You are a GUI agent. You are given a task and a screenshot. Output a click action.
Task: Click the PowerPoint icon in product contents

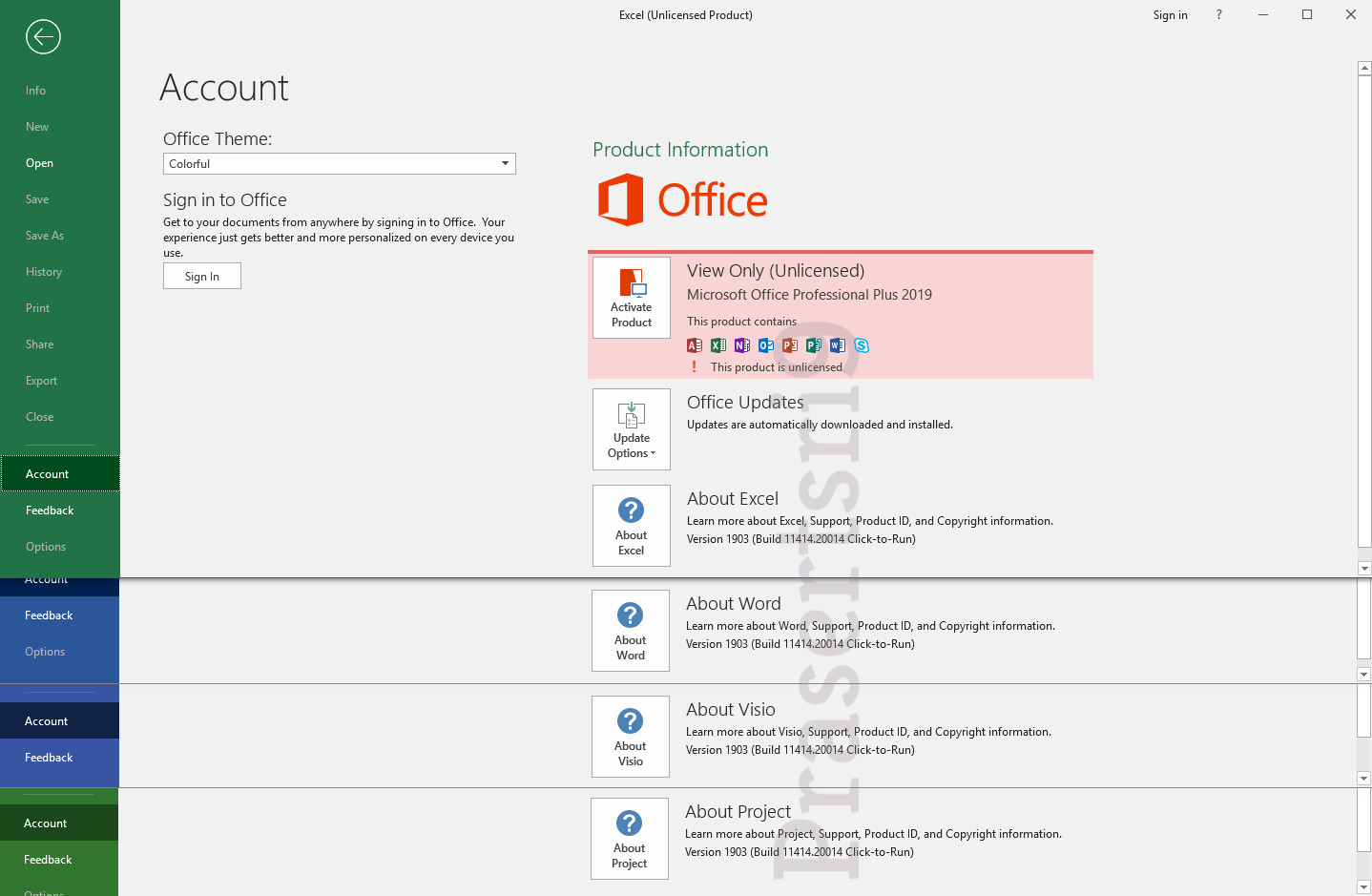[790, 345]
